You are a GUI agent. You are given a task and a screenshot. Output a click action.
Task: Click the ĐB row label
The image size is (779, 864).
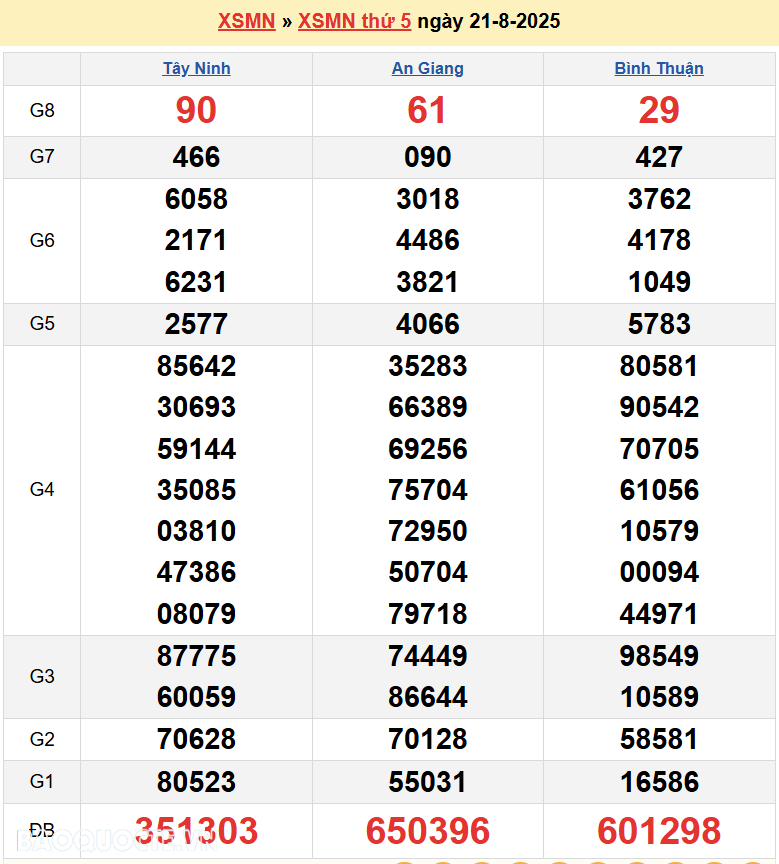(x=42, y=831)
